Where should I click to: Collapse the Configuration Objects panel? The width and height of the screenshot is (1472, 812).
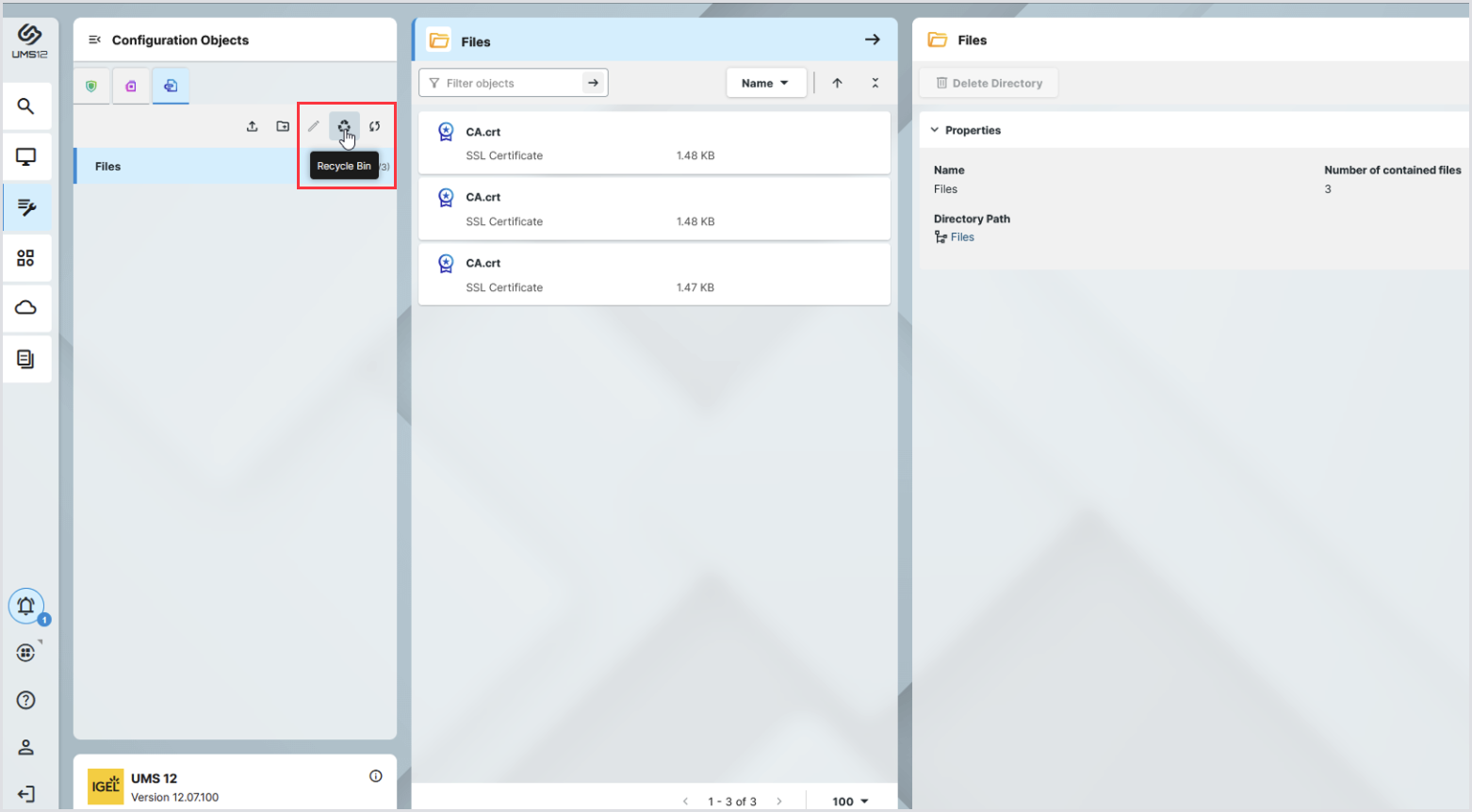(94, 40)
